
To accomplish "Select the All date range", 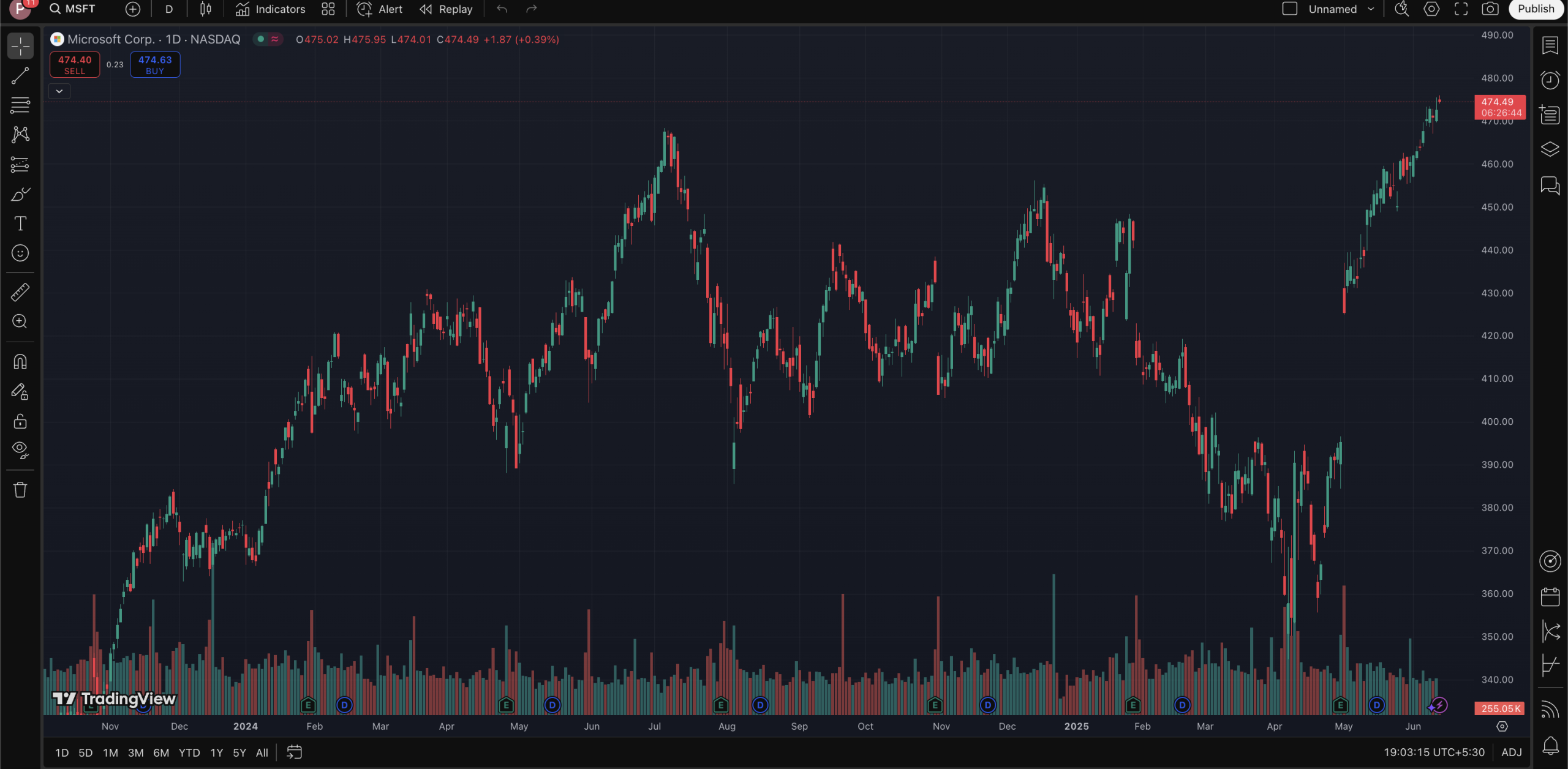I will (x=262, y=752).
